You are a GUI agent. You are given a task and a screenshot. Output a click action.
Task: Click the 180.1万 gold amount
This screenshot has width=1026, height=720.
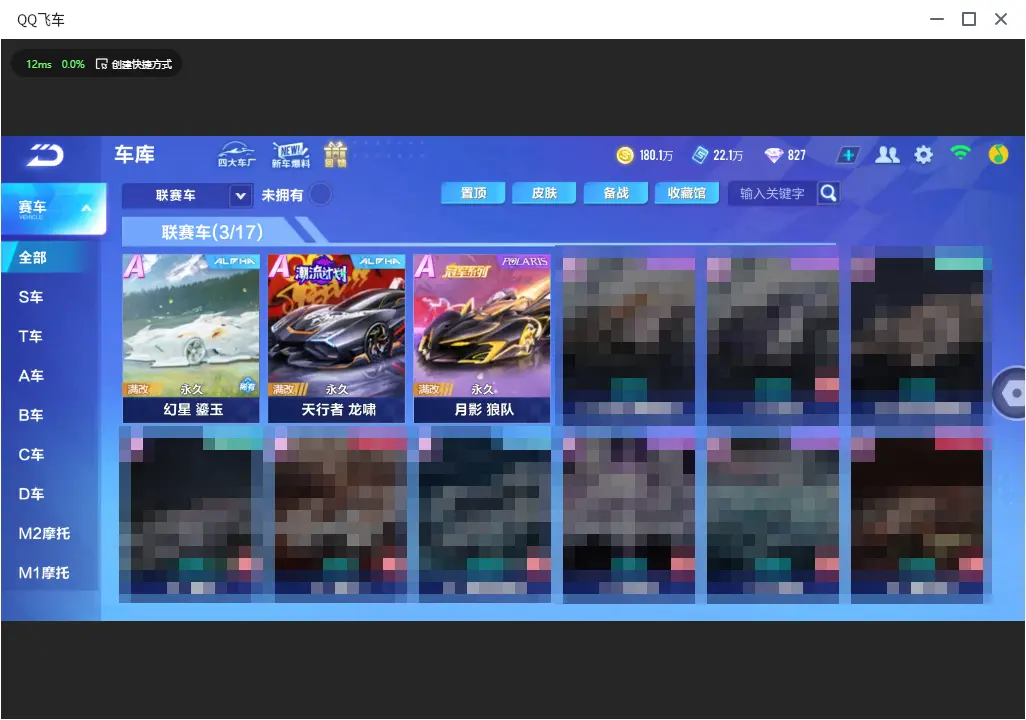[656, 155]
